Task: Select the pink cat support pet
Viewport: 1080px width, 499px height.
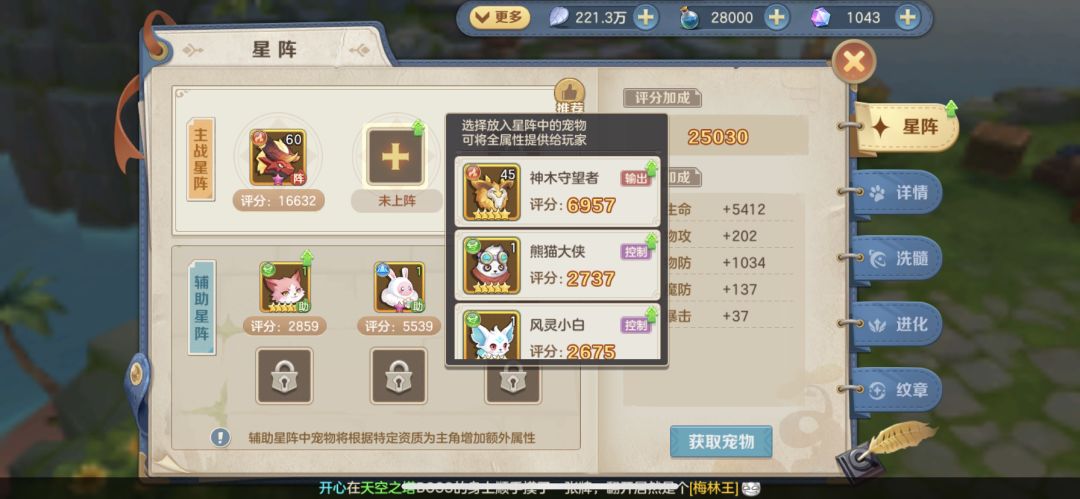Action: [284, 287]
